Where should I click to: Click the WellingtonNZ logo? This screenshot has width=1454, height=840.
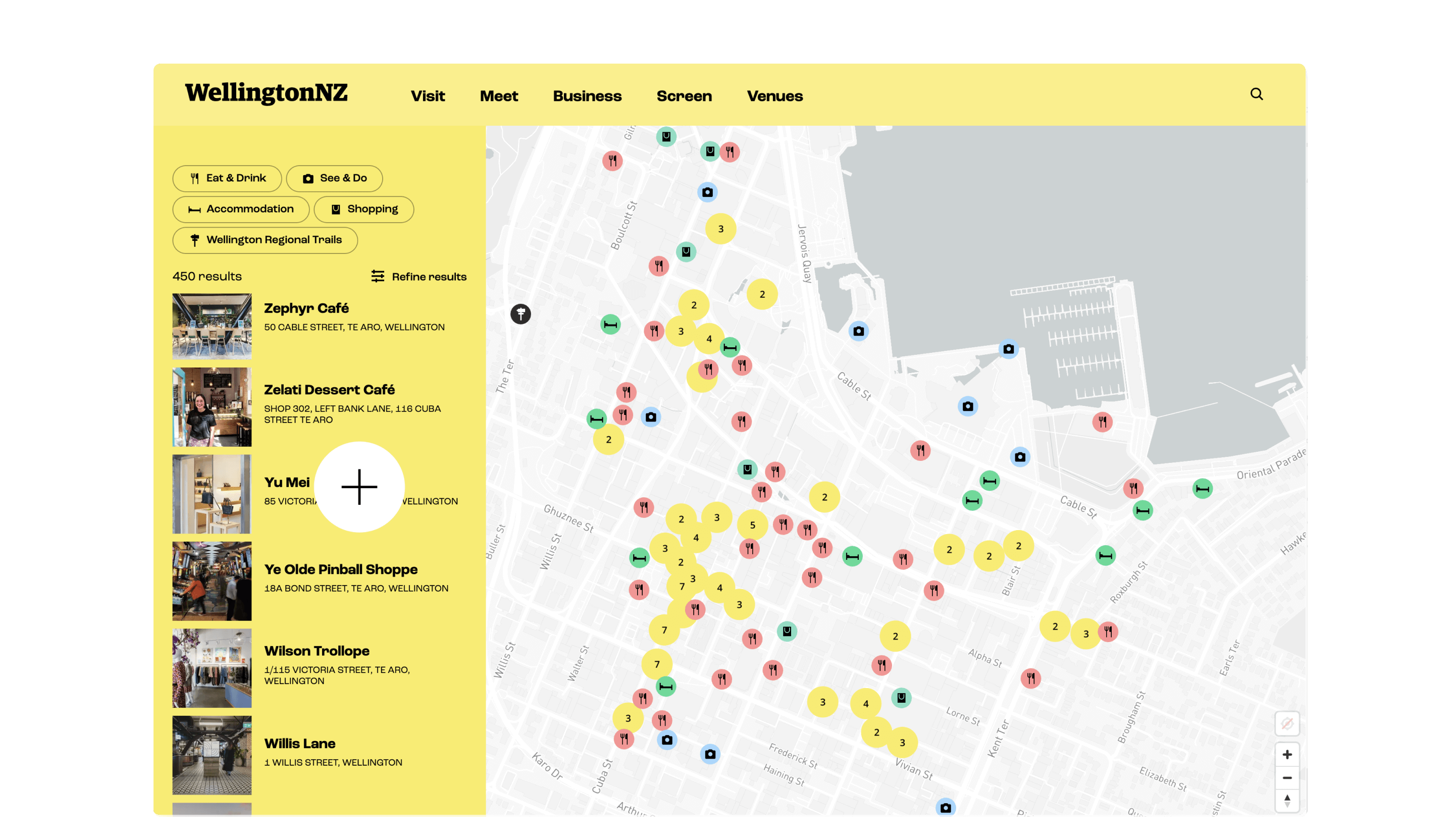tap(266, 93)
